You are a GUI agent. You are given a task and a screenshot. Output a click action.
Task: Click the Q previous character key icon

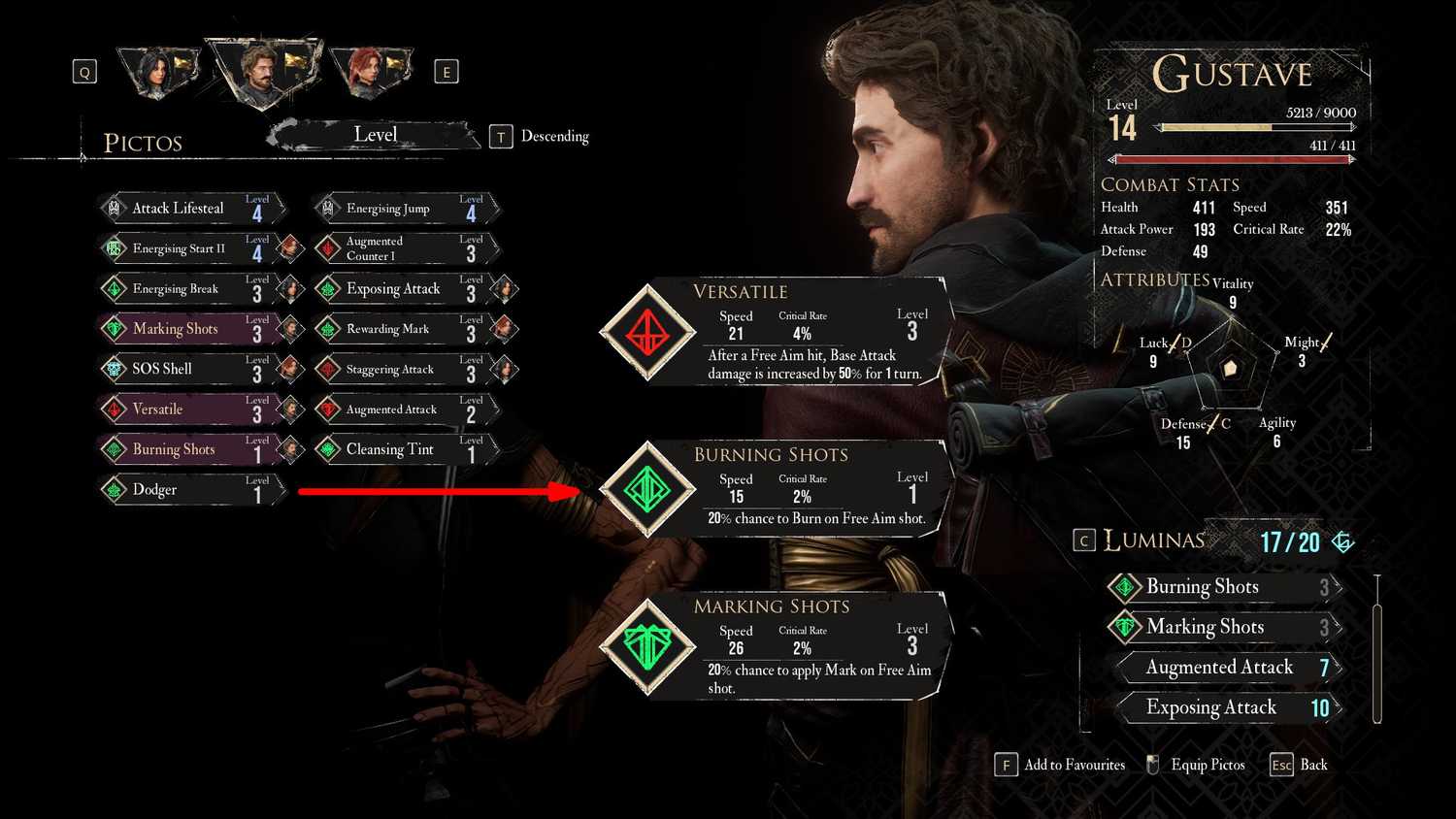coord(84,72)
